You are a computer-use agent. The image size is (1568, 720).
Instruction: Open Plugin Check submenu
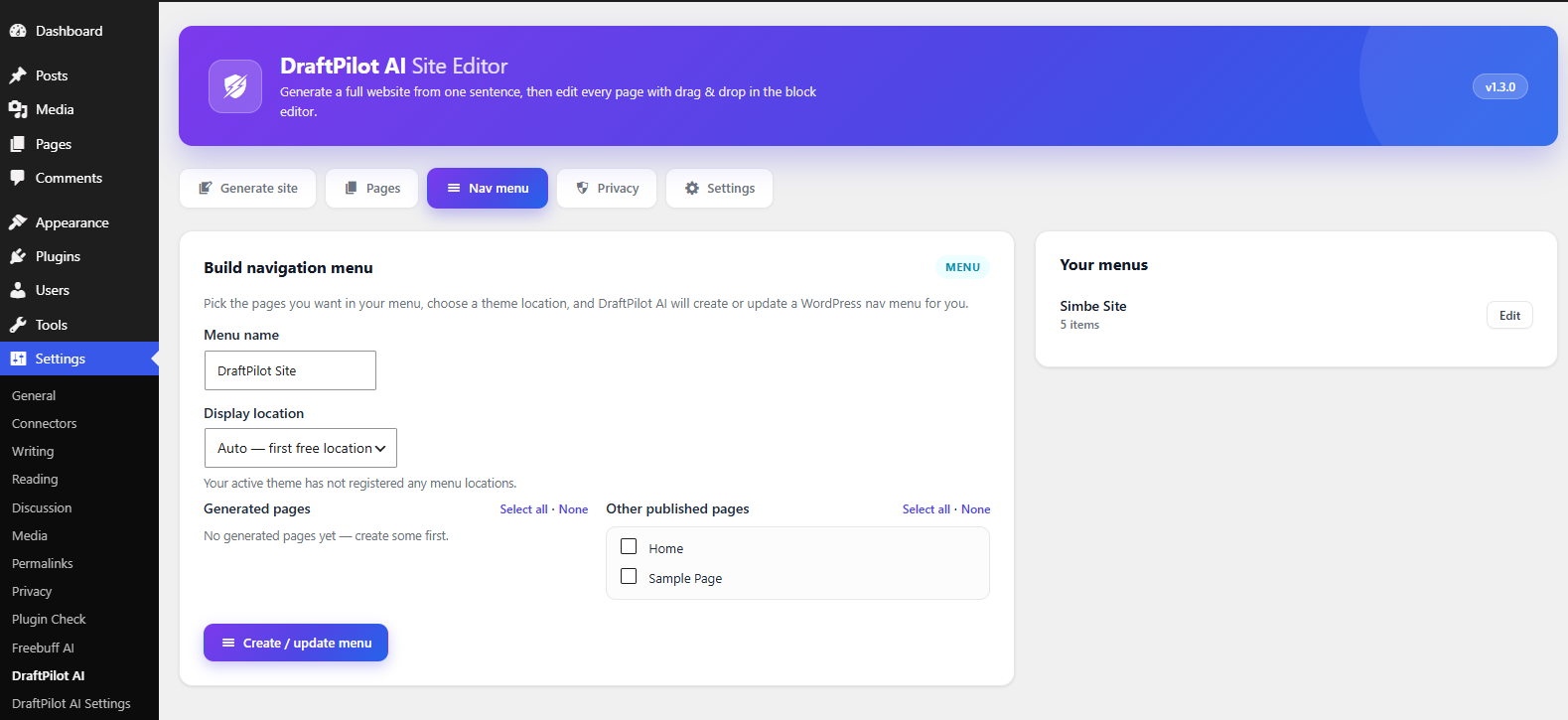click(49, 619)
